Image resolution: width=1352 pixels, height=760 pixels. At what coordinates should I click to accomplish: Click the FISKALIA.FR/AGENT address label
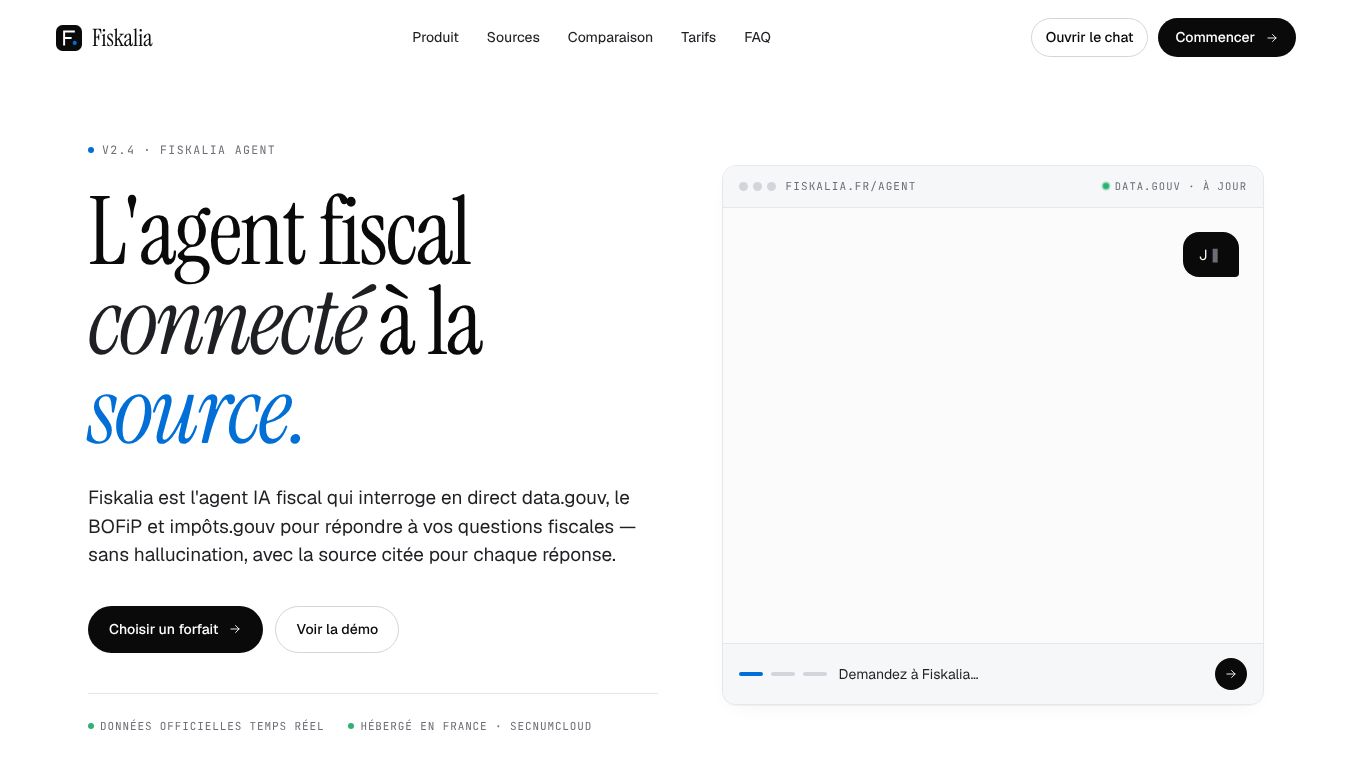850,186
